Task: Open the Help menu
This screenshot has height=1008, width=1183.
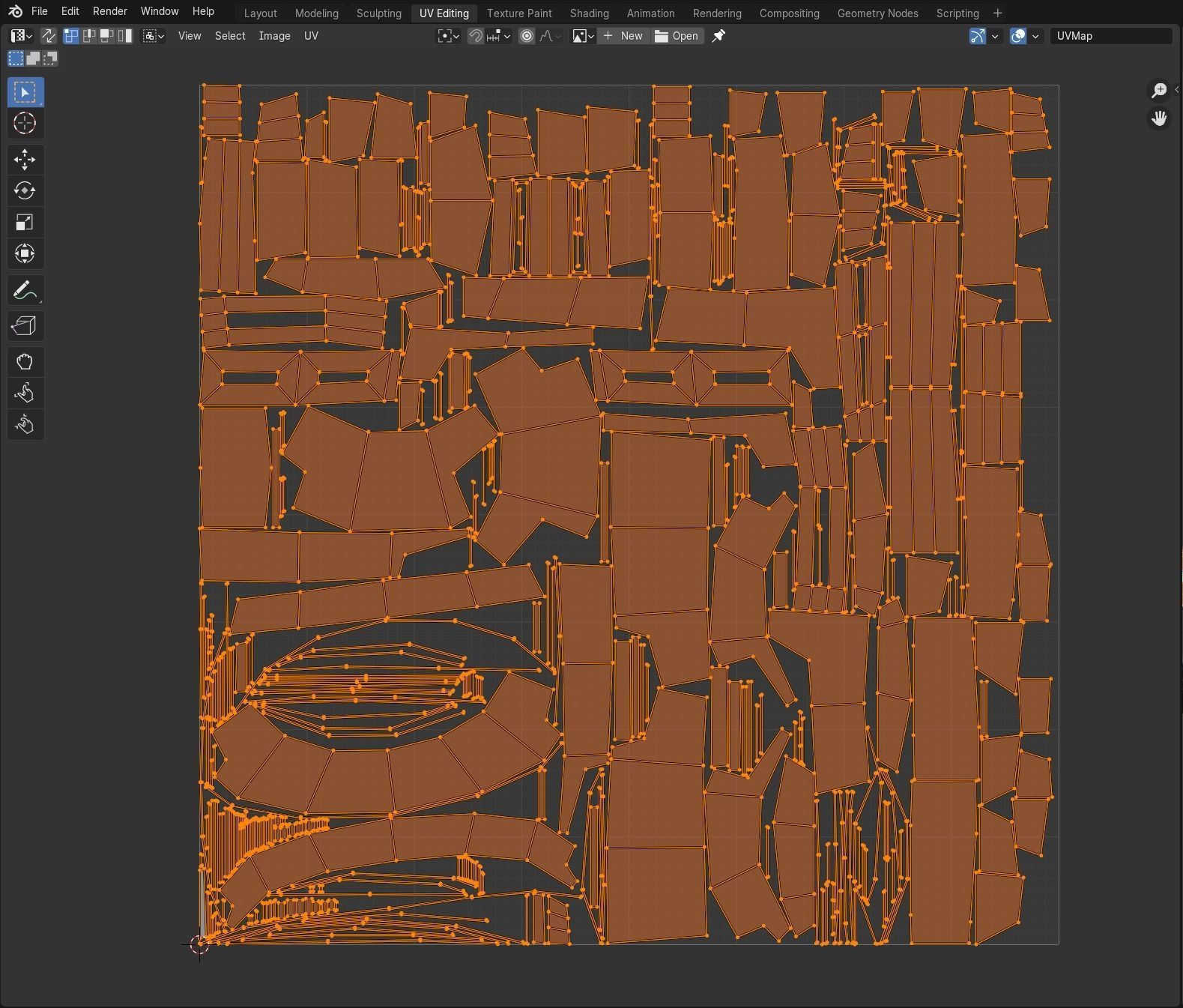Action: [x=203, y=12]
